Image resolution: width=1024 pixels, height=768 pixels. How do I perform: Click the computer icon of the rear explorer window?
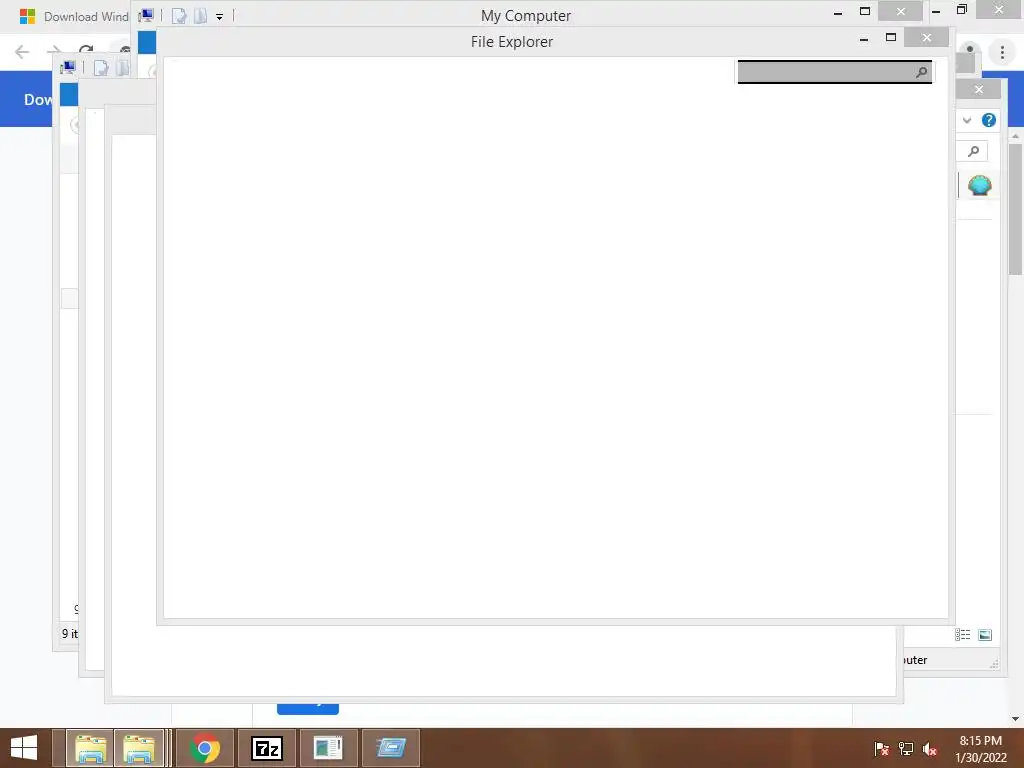(x=68, y=67)
